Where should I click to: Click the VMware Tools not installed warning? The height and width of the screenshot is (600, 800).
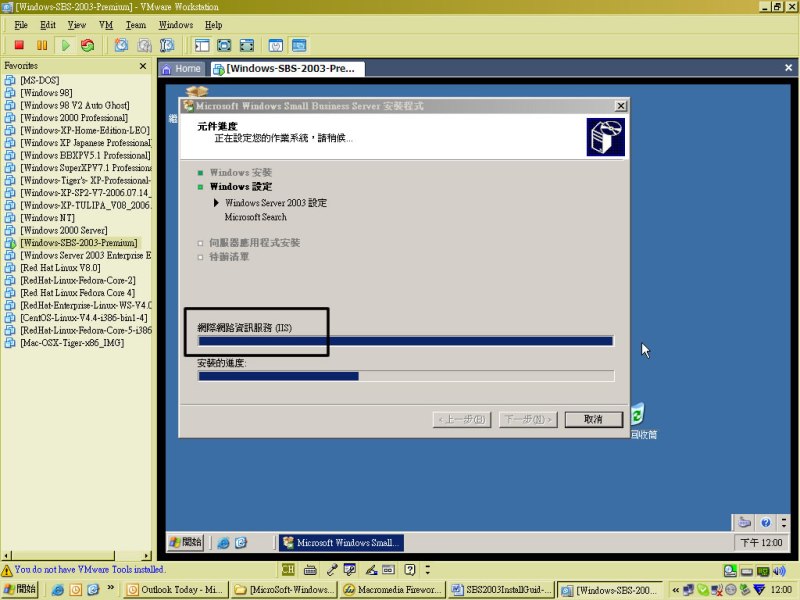tap(83, 569)
